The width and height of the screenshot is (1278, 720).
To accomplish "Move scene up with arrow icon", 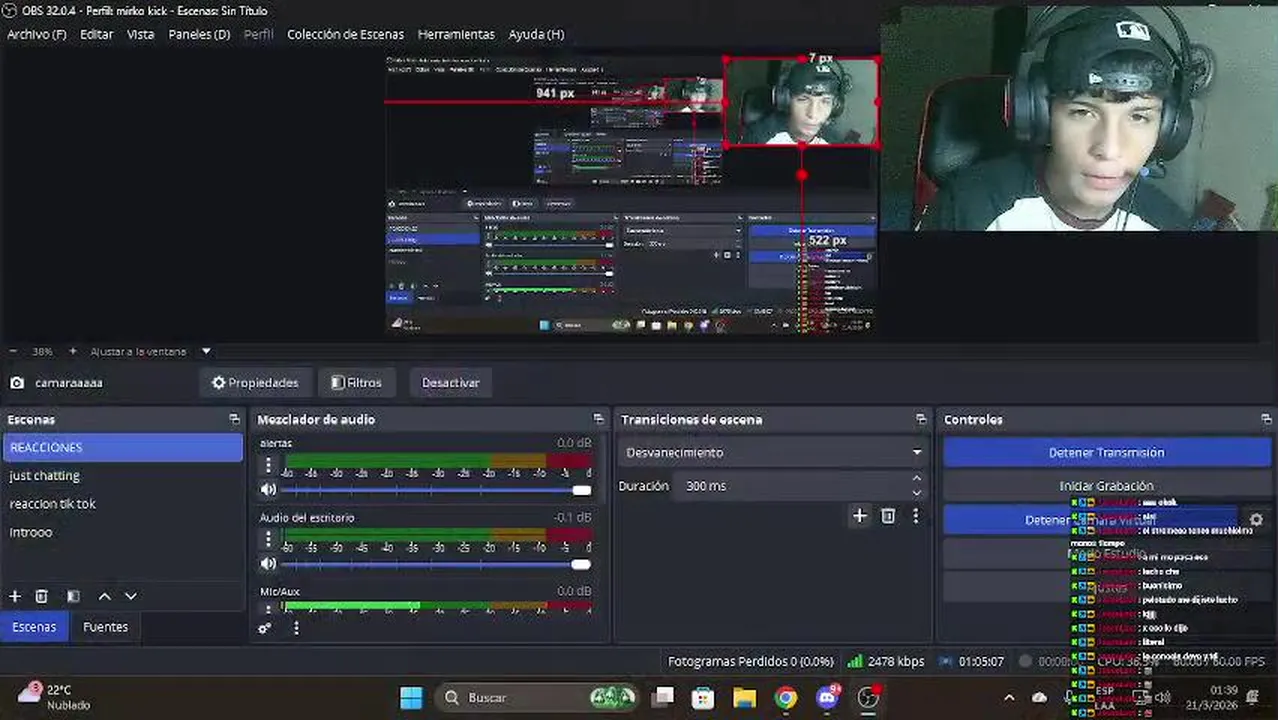I will (x=104, y=596).
